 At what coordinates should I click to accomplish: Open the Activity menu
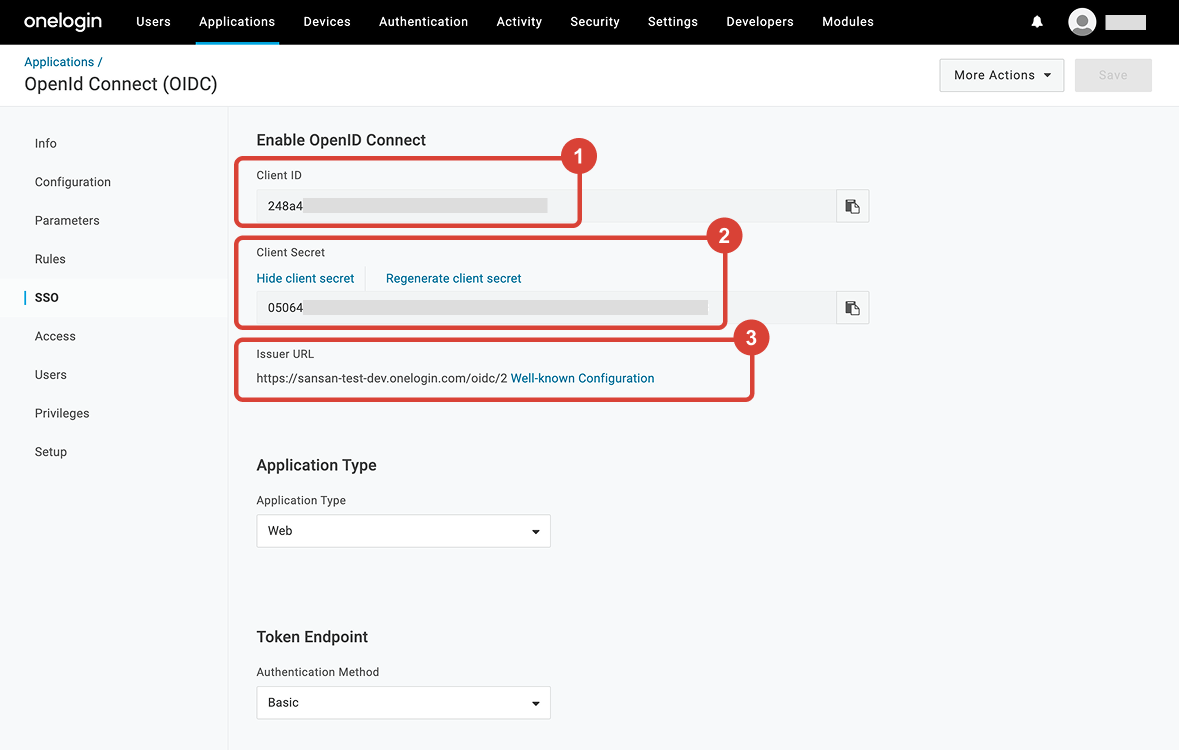pos(519,22)
